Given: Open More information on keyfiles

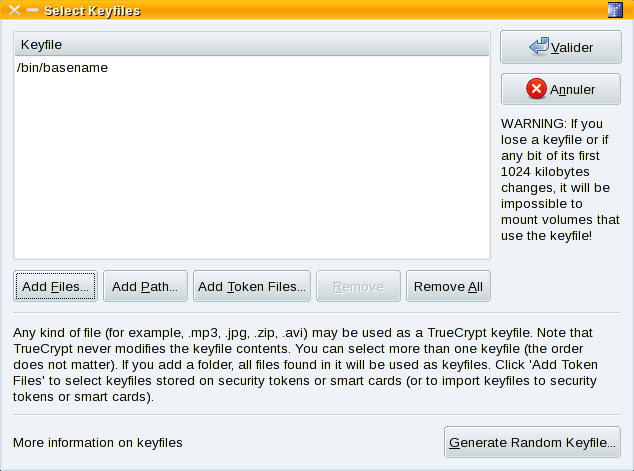Looking at the screenshot, I should pos(97,443).
